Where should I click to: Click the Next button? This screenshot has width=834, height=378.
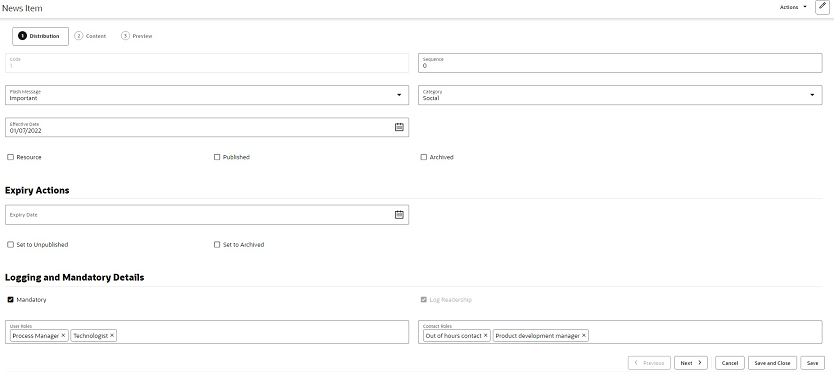click(x=691, y=363)
